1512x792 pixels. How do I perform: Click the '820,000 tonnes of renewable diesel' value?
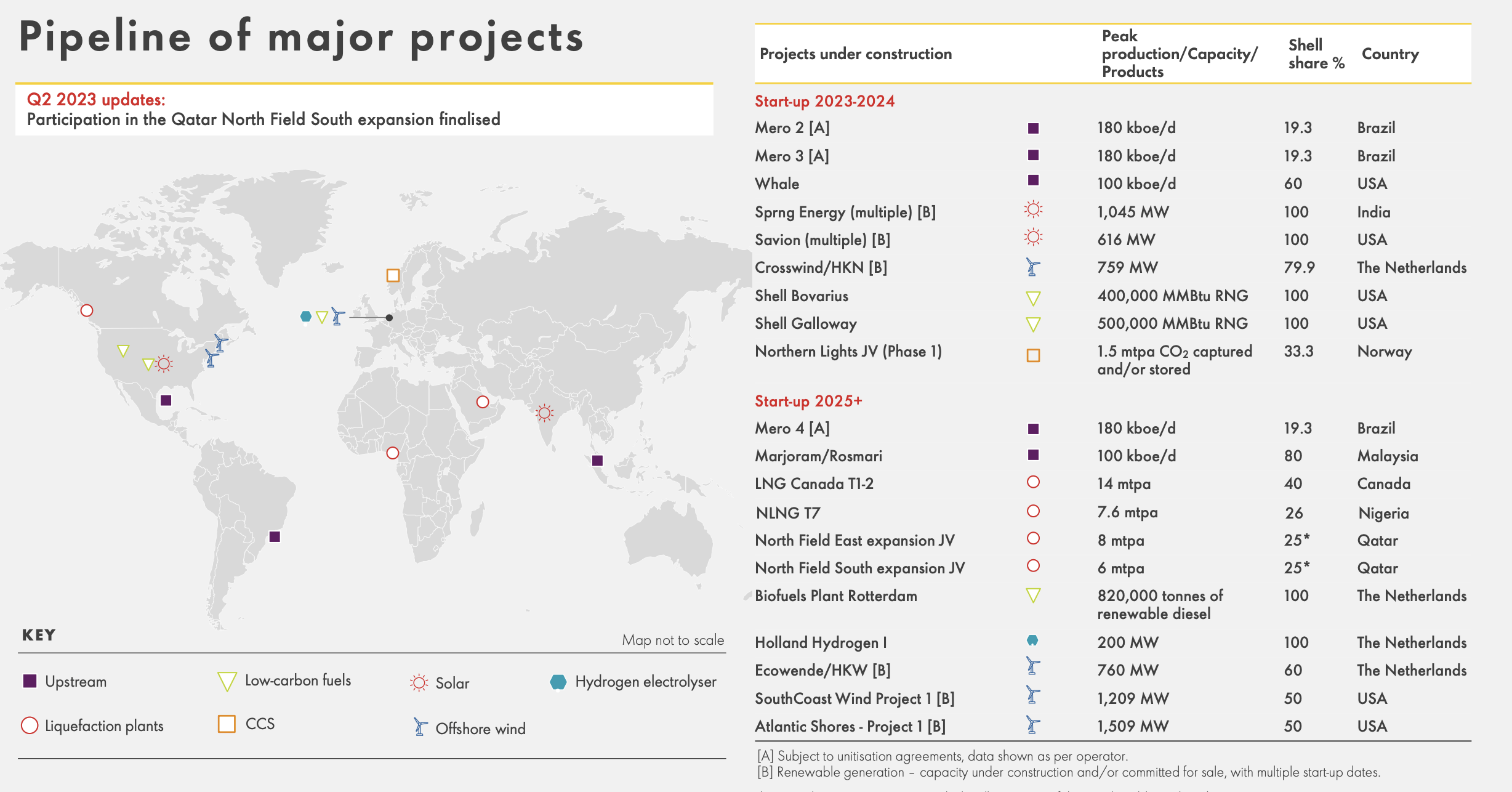(1160, 605)
